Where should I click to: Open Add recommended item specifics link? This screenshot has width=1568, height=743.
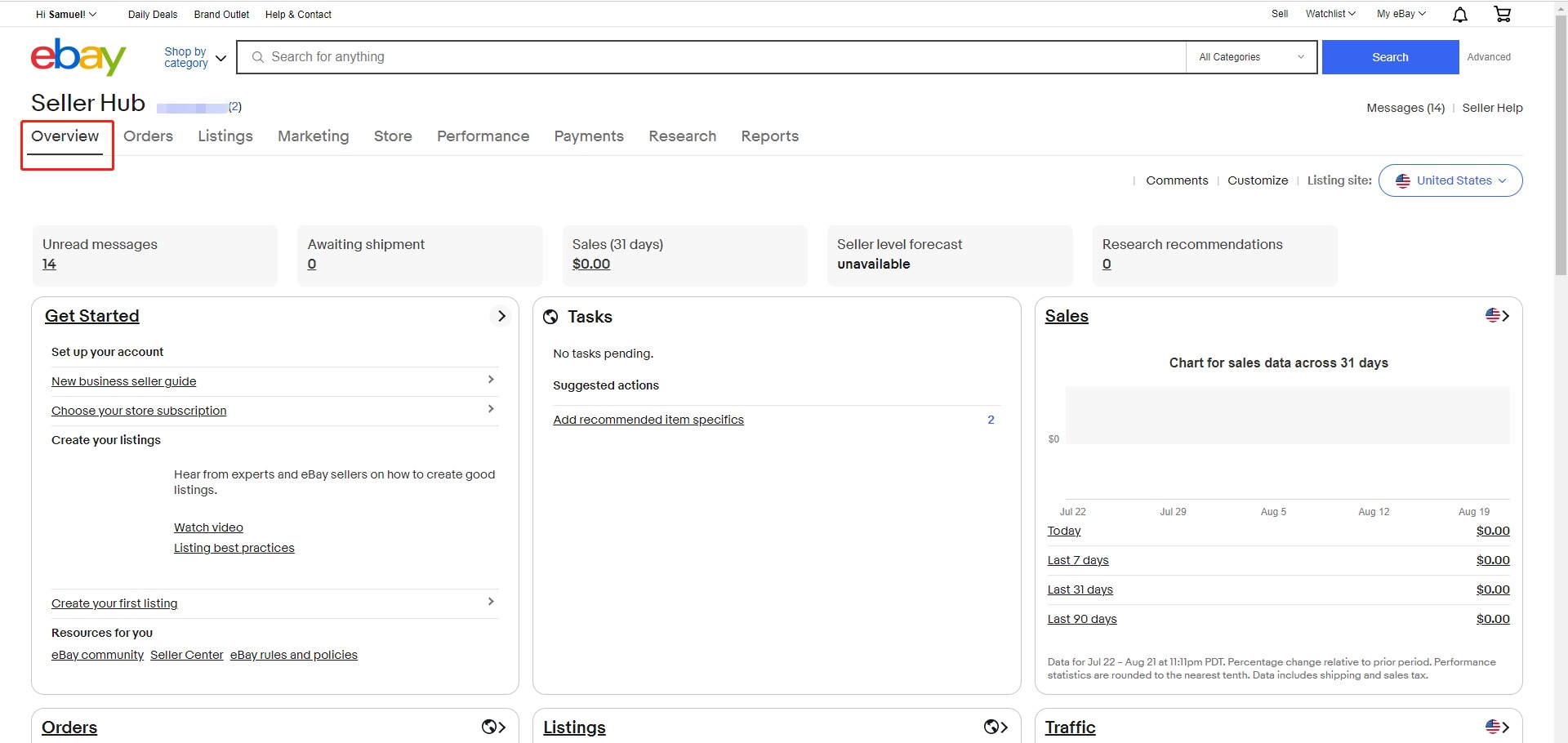tap(648, 420)
